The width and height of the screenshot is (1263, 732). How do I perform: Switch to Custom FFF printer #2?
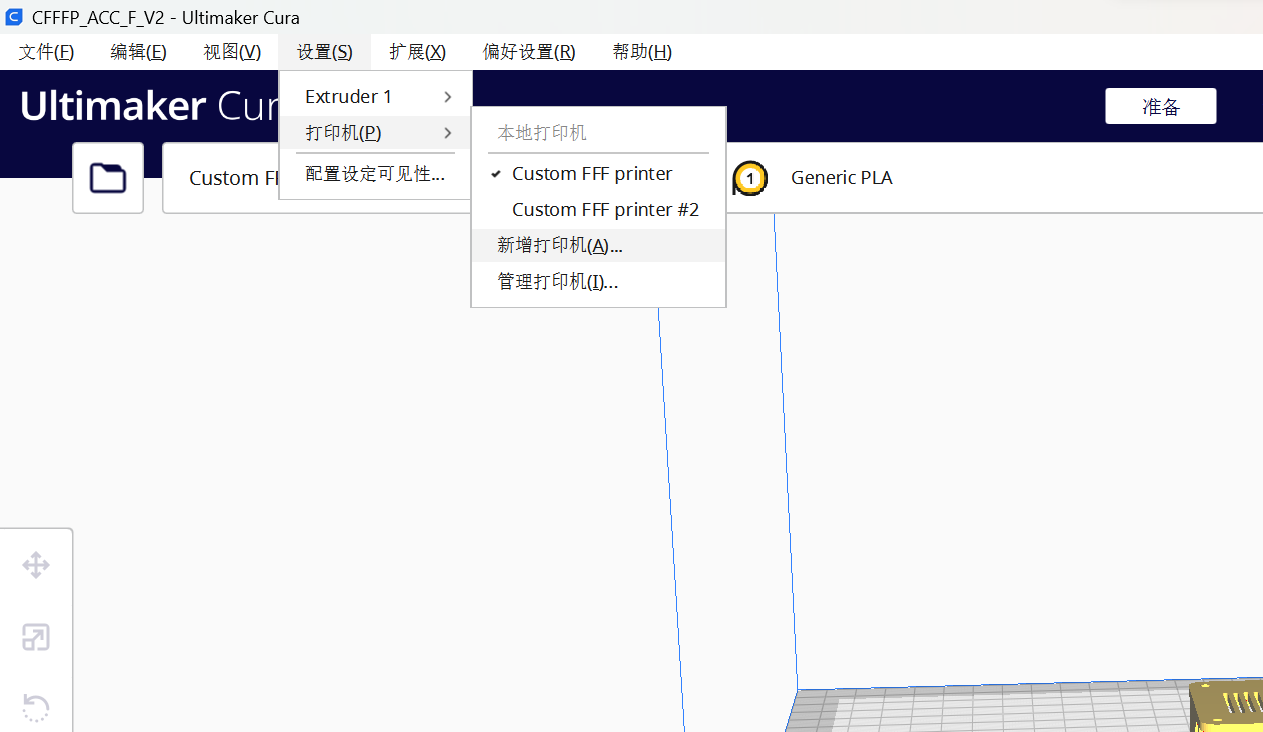(x=604, y=210)
